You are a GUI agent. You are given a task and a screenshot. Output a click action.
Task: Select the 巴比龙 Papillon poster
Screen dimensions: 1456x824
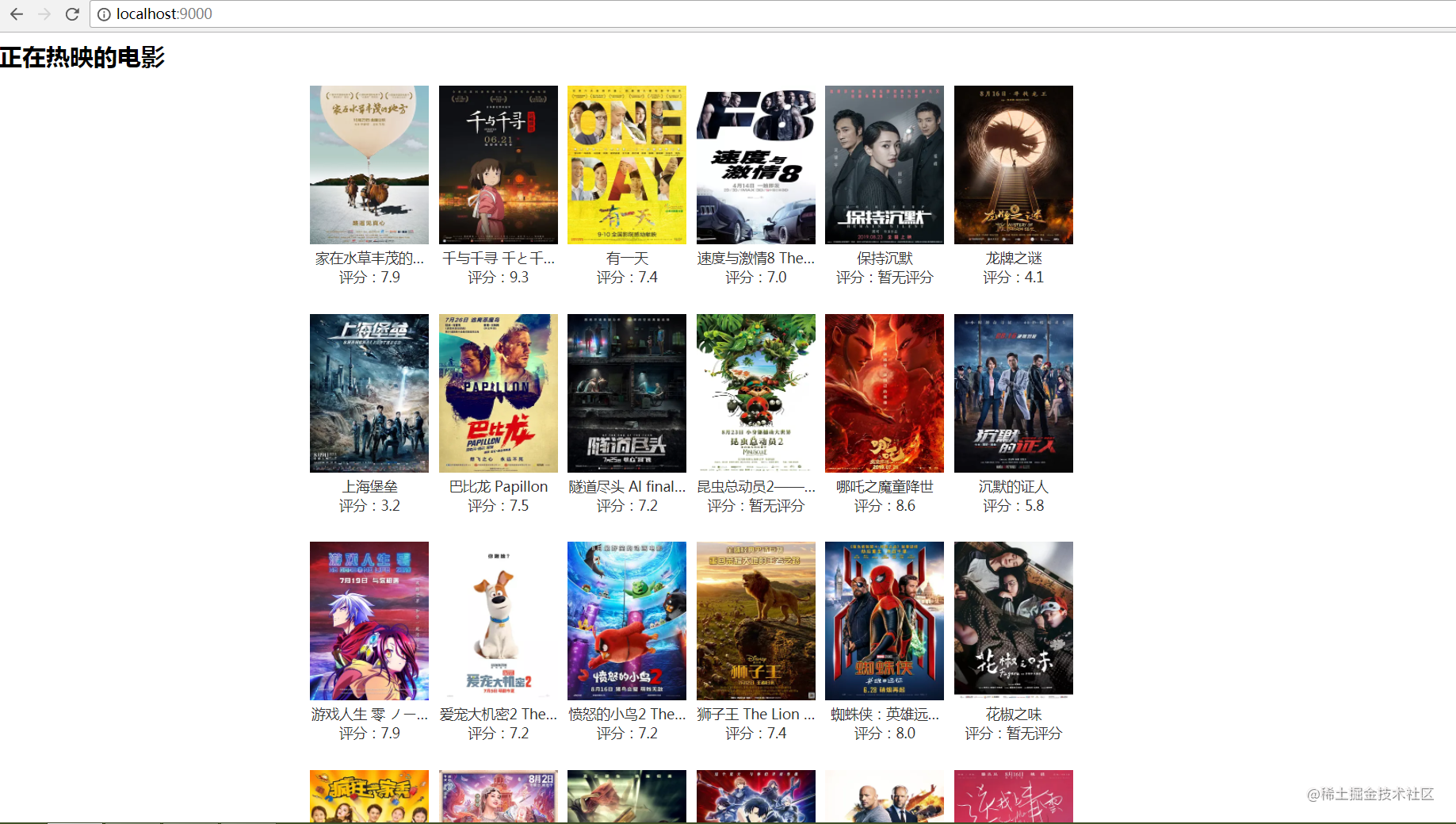(x=499, y=393)
